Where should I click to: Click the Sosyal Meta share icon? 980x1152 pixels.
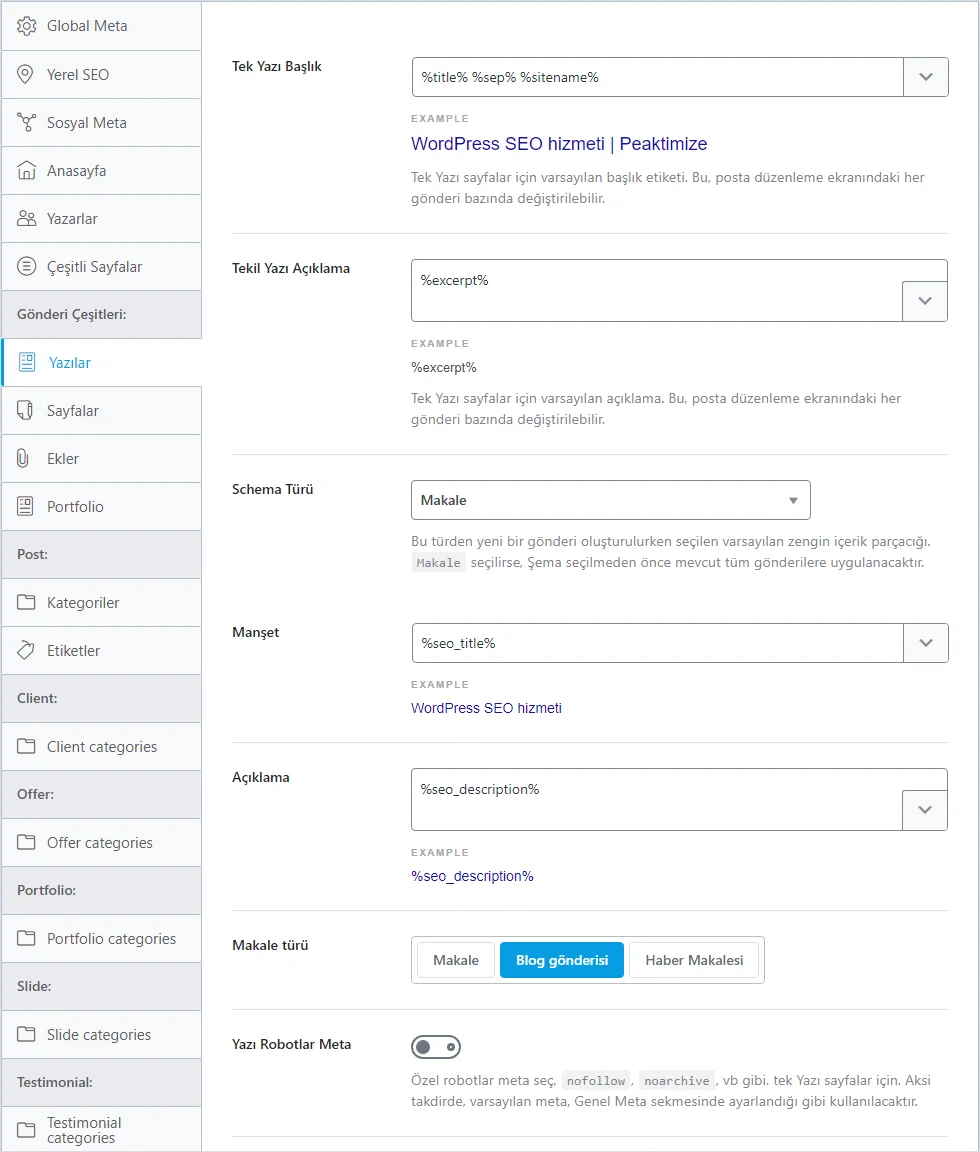[26, 123]
